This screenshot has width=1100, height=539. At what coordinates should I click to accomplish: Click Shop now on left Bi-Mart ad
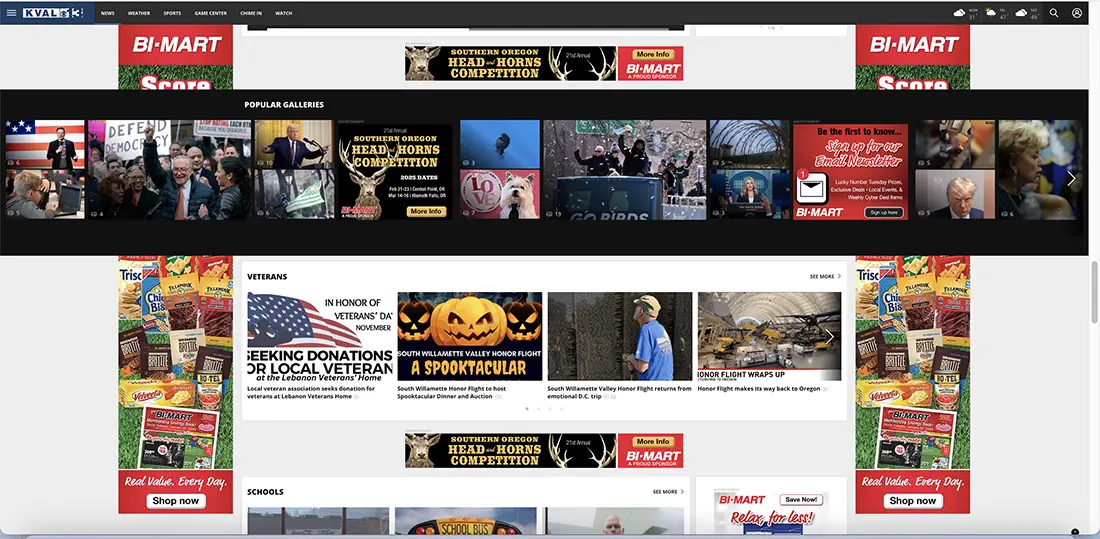tap(175, 500)
